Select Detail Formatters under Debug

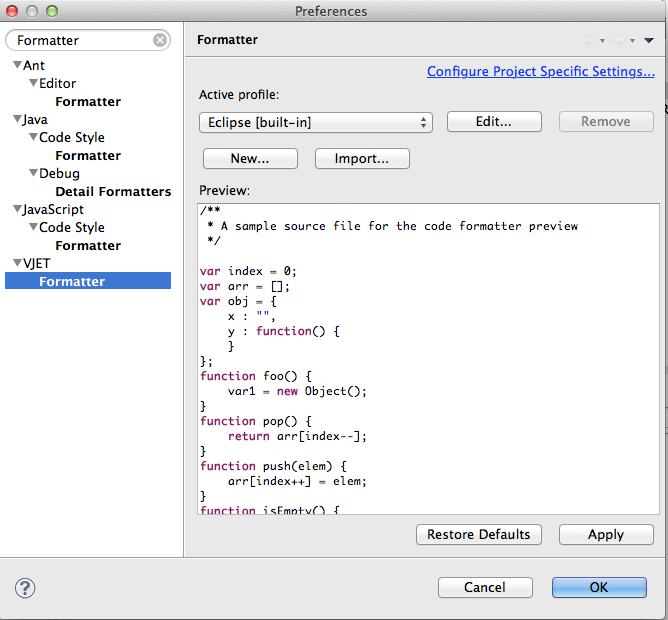coord(113,192)
